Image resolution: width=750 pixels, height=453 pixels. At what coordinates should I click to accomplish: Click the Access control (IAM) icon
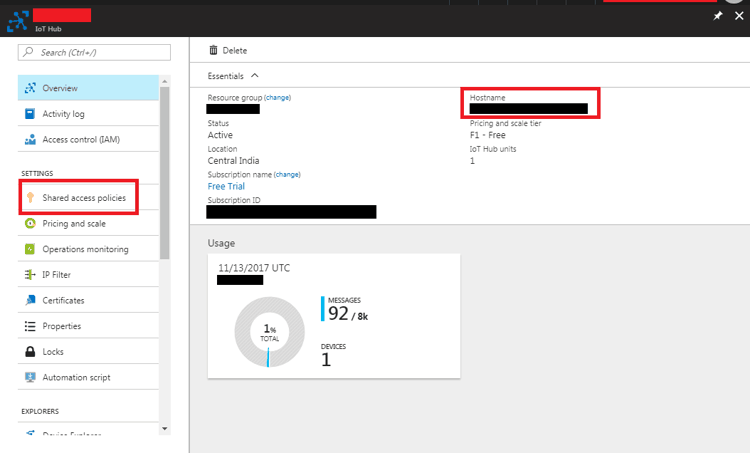(30, 140)
